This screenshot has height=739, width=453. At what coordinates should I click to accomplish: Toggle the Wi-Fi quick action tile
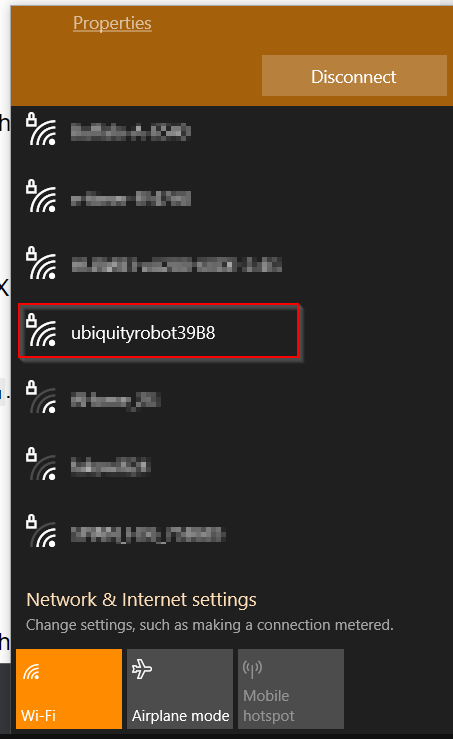pyautogui.click(x=69, y=689)
